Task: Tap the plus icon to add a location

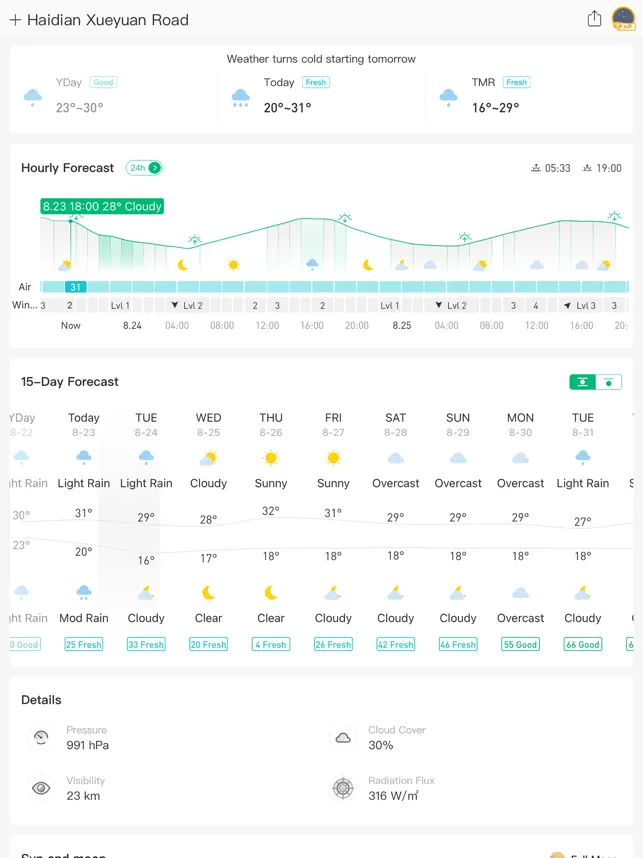Action: tap(15, 20)
